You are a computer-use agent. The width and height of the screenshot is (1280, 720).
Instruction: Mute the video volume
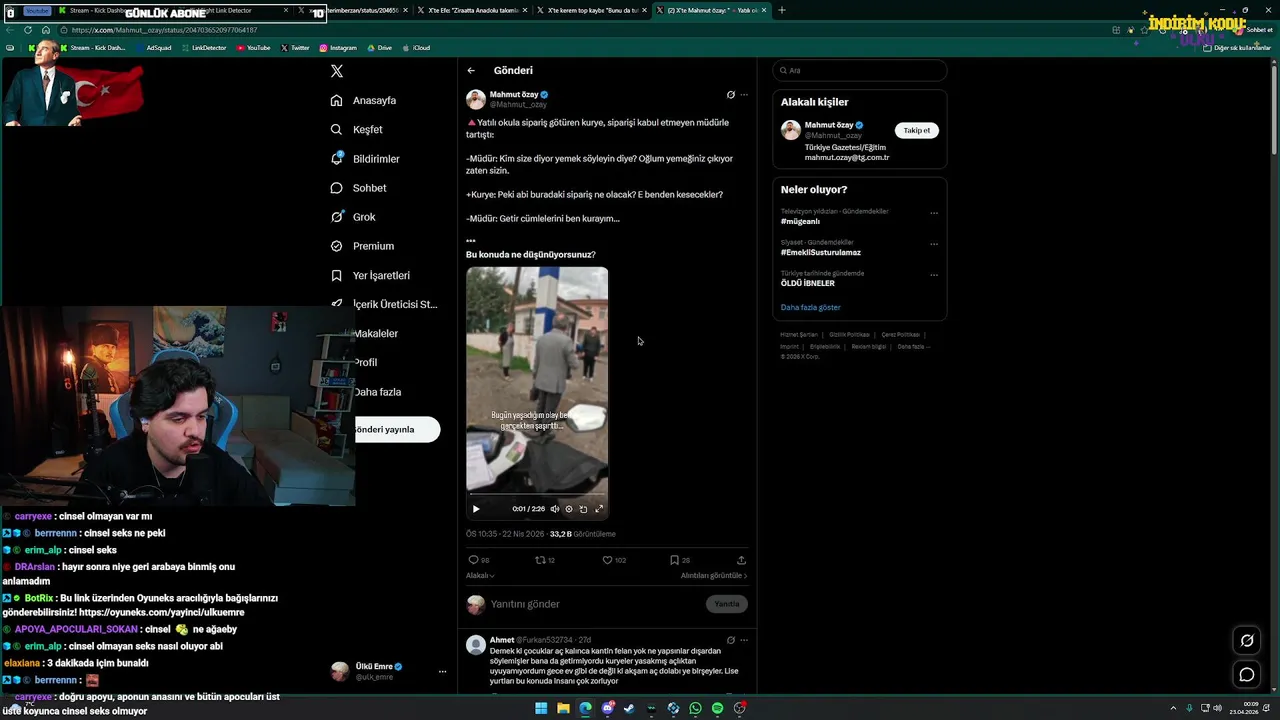pos(555,509)
